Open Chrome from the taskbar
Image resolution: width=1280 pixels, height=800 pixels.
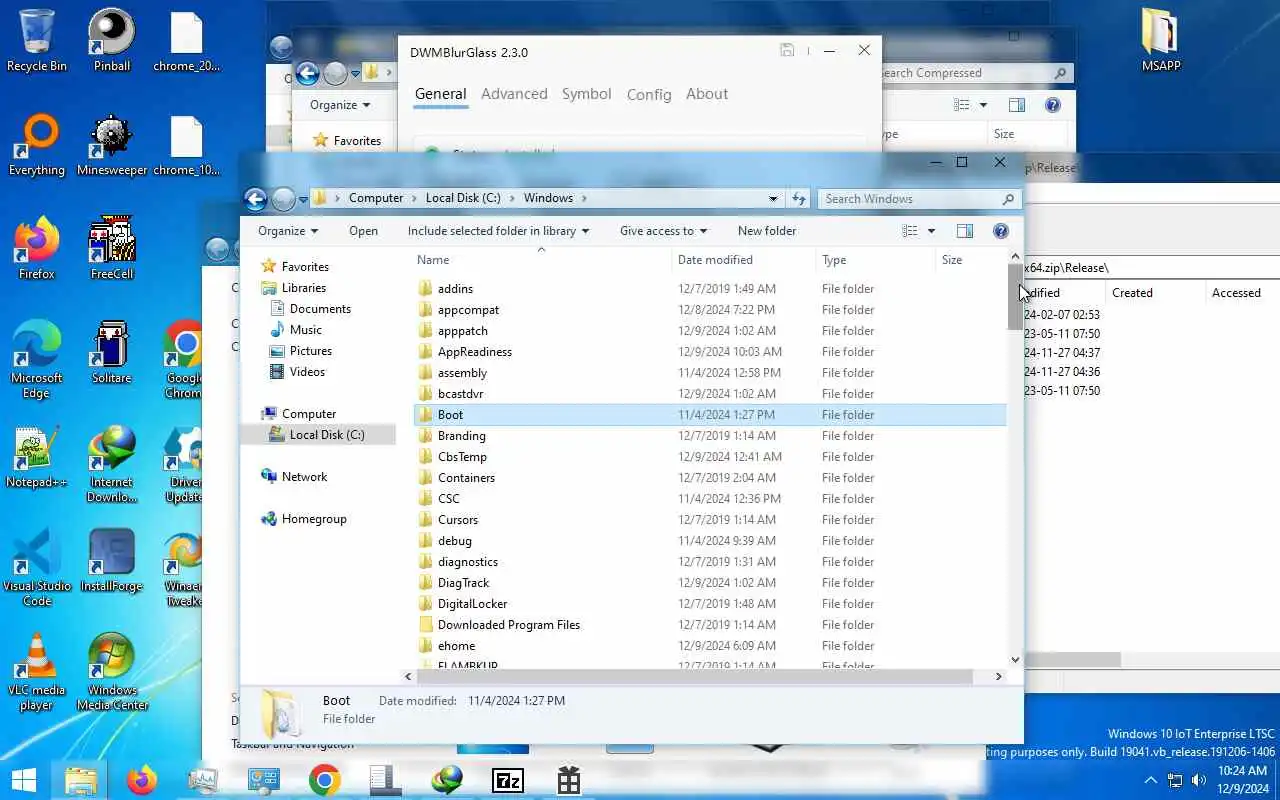point(324,780)
